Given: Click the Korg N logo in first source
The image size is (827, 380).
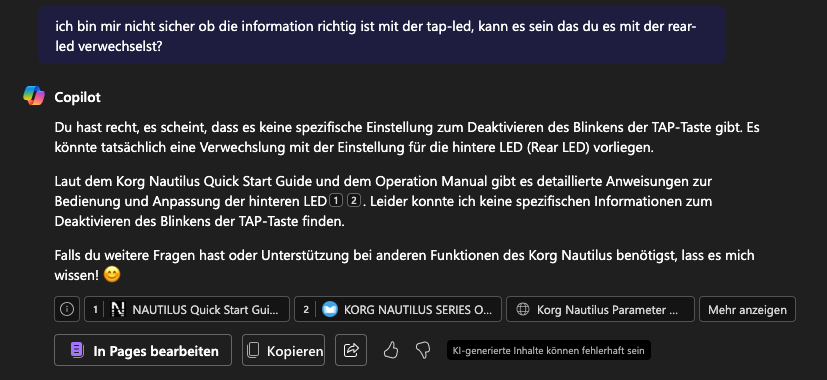Looking at the screenshot, I should point(119,309).
